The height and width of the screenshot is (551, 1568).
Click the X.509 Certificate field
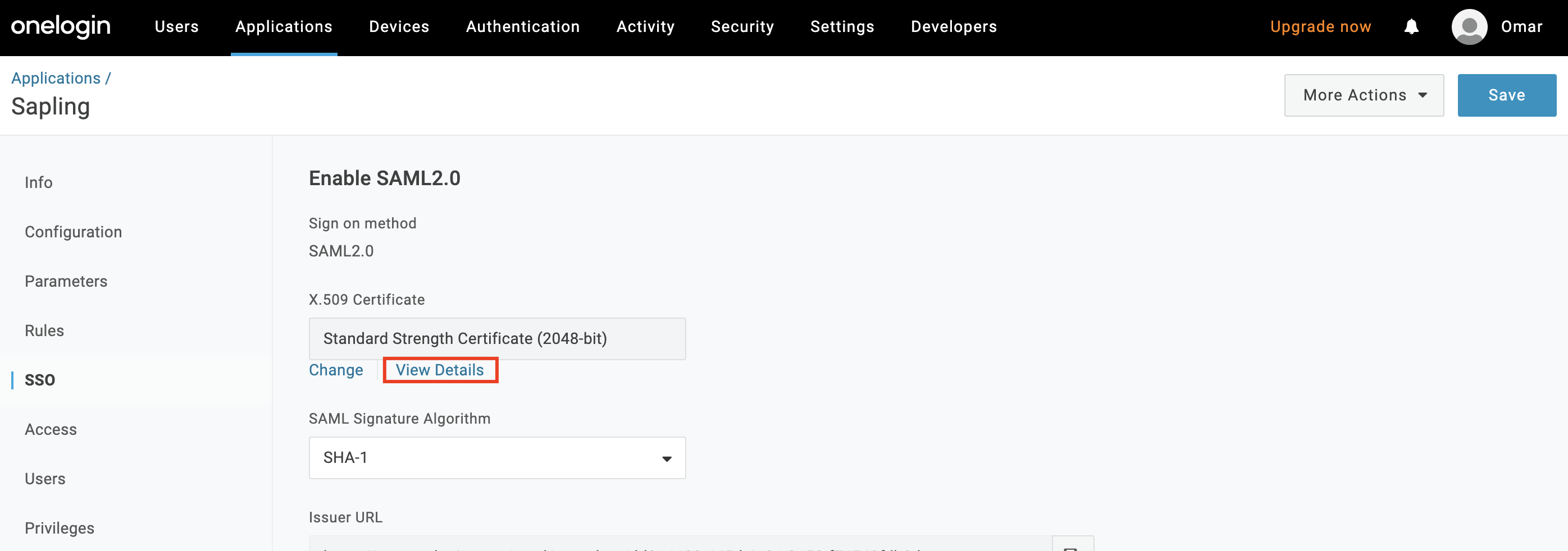tap(496, 339)
